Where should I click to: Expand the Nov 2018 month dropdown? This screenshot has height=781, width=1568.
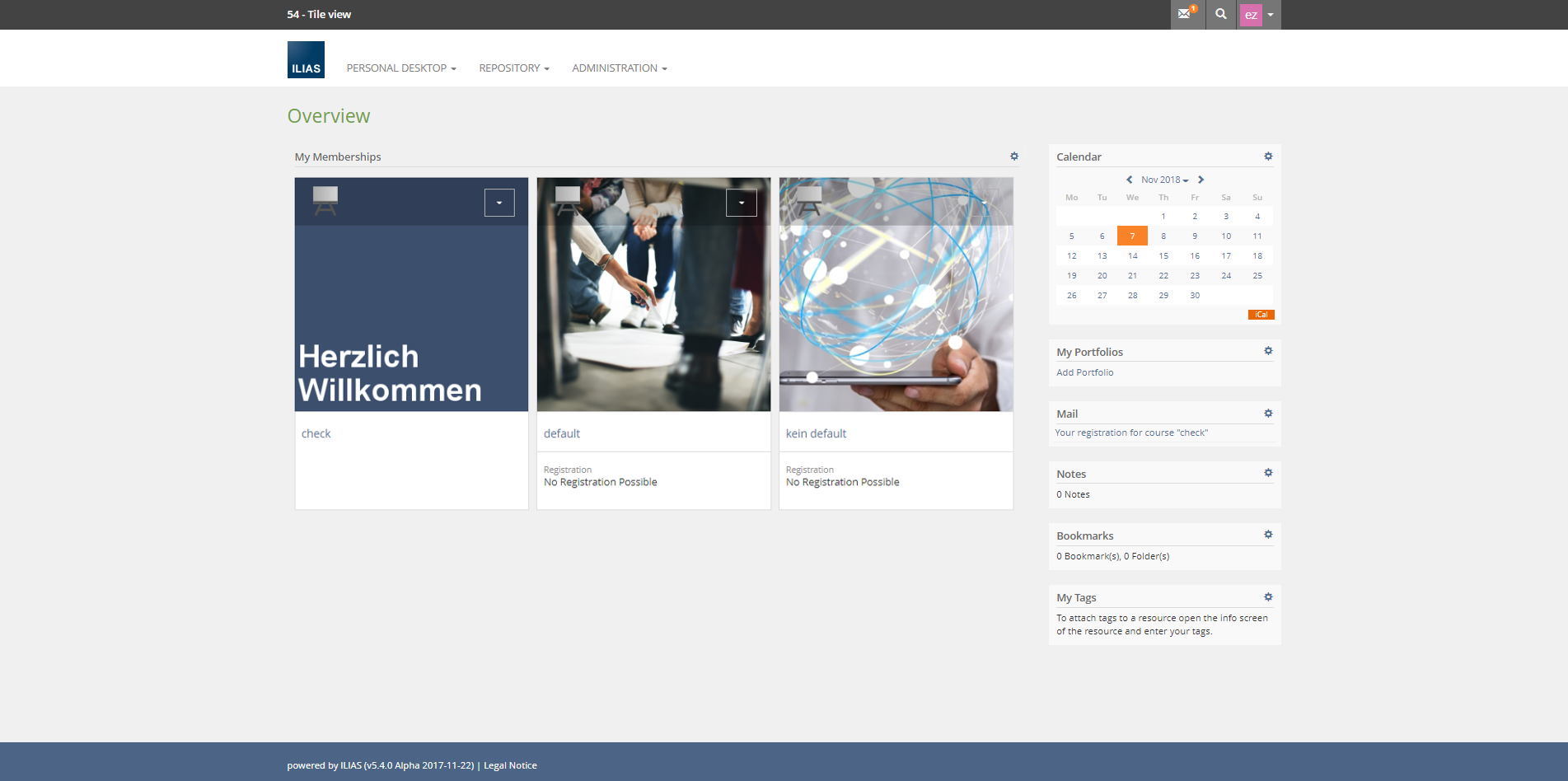click(x=1164, y=180)
